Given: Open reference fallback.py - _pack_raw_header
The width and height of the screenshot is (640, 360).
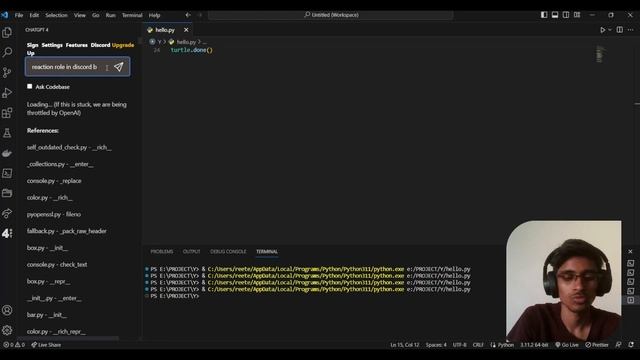Looking at the screenshot, I should [x=67, y=231].
